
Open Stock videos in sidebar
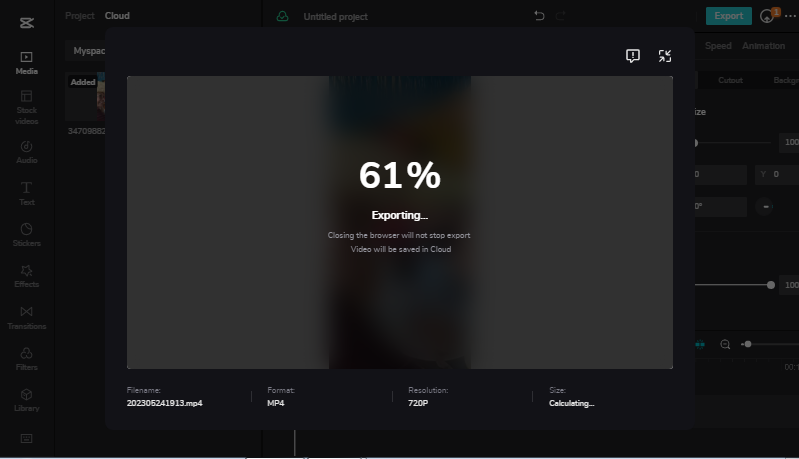[27, 106]
